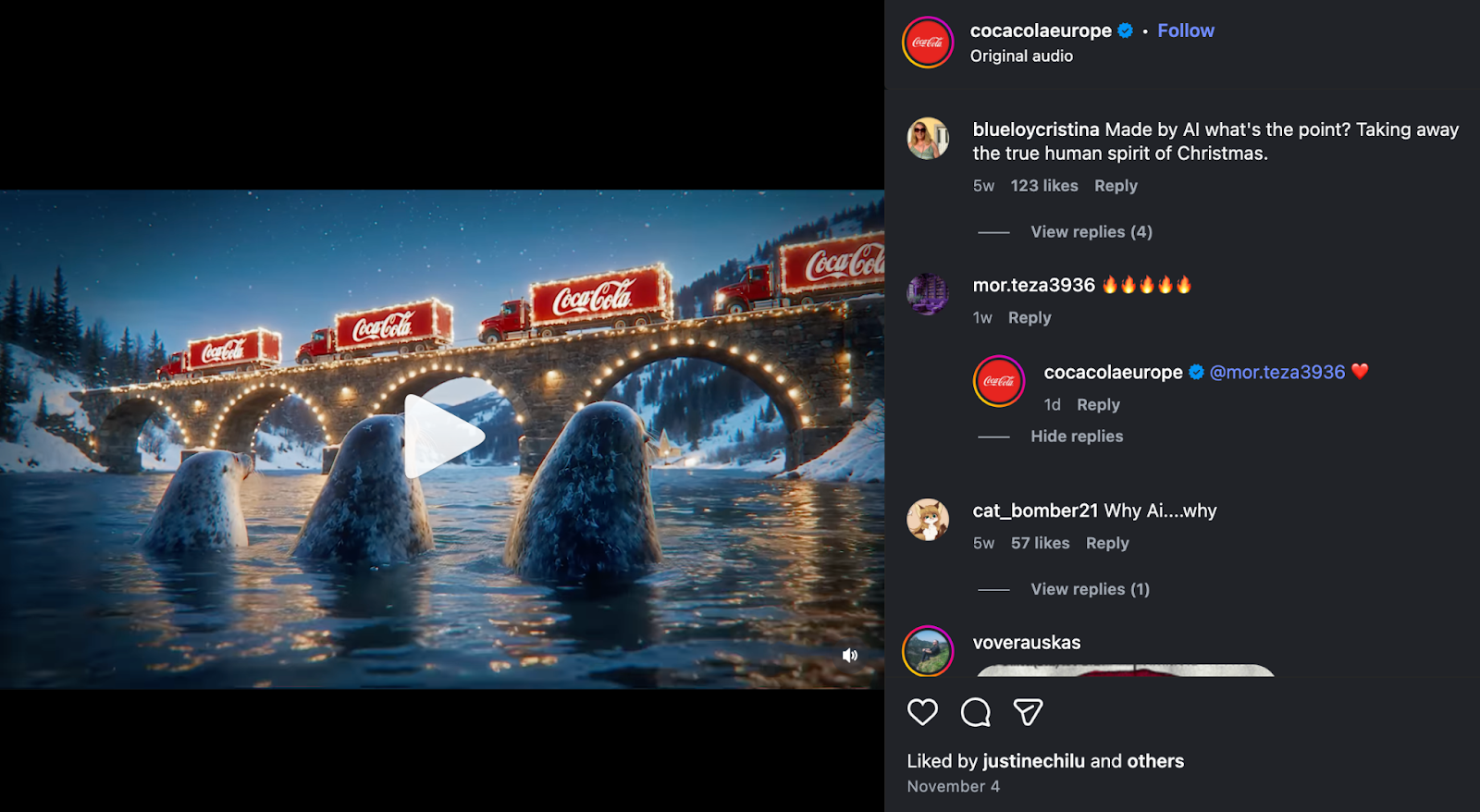The height and width of the screenshot is (812, 1480).
Task: Collapse thread with Hide replies
Action: point(1077,437)
